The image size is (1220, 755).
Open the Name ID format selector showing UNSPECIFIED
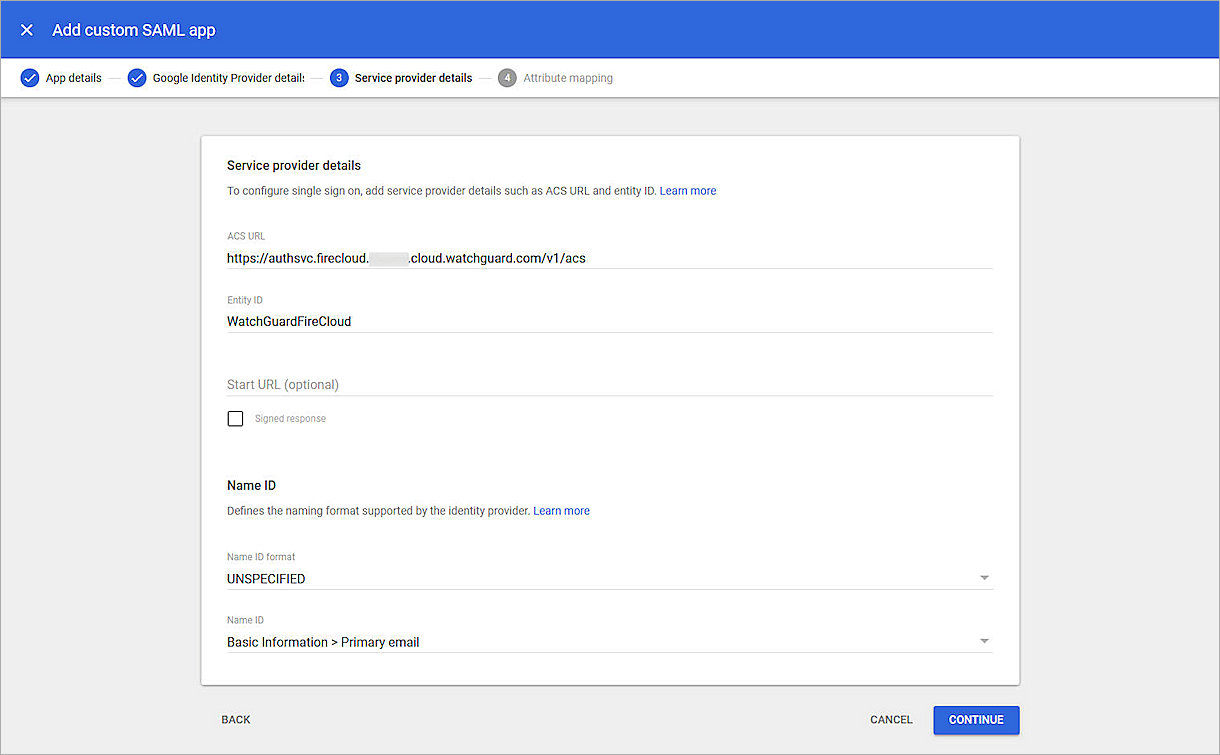pyautogui.click(x=600, y=578)
